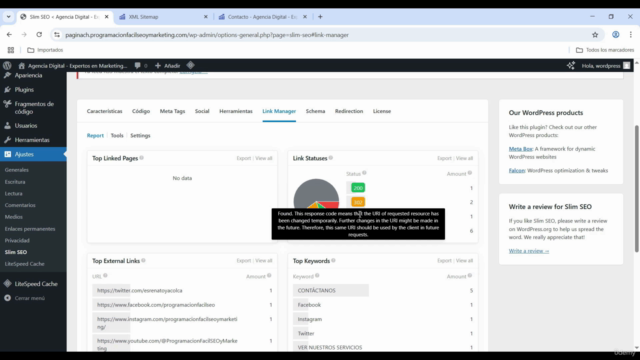Viewport: 640px width, 360px height.
Task: Open the License tab
Action: pyautogui.click(x=382, y=111)
